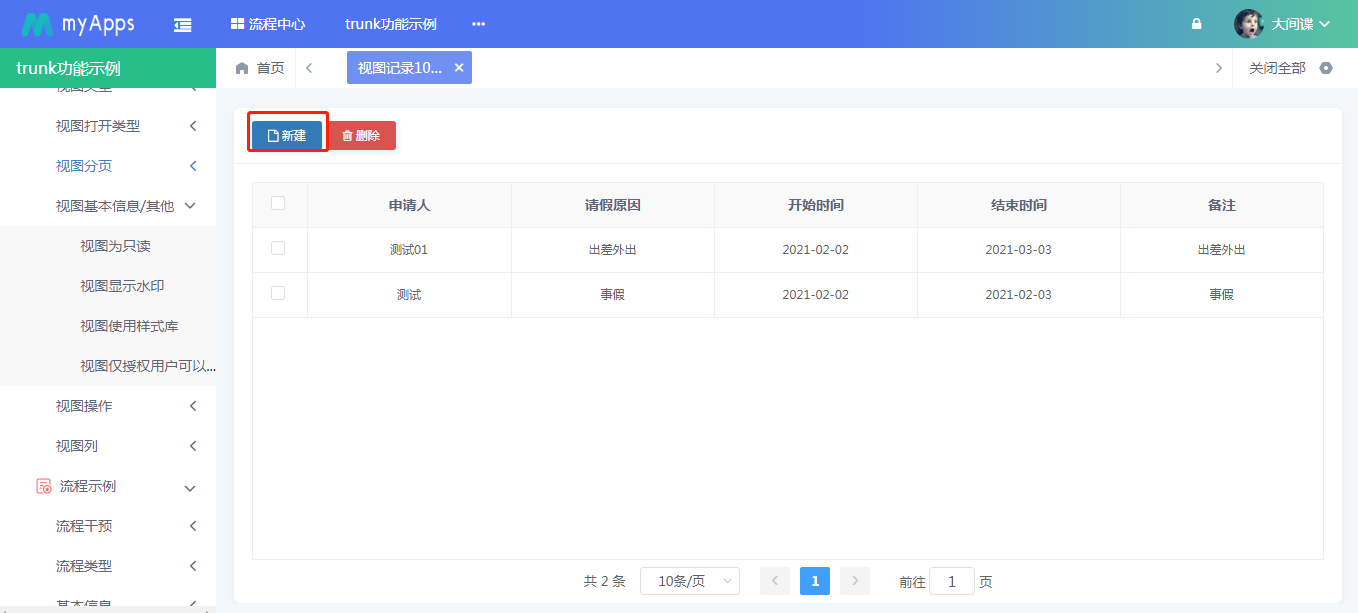This screenshot has height=613, width=1358.
Task: Check the row for 测试01
Action: pyautogui.click(x=278, y=248)
